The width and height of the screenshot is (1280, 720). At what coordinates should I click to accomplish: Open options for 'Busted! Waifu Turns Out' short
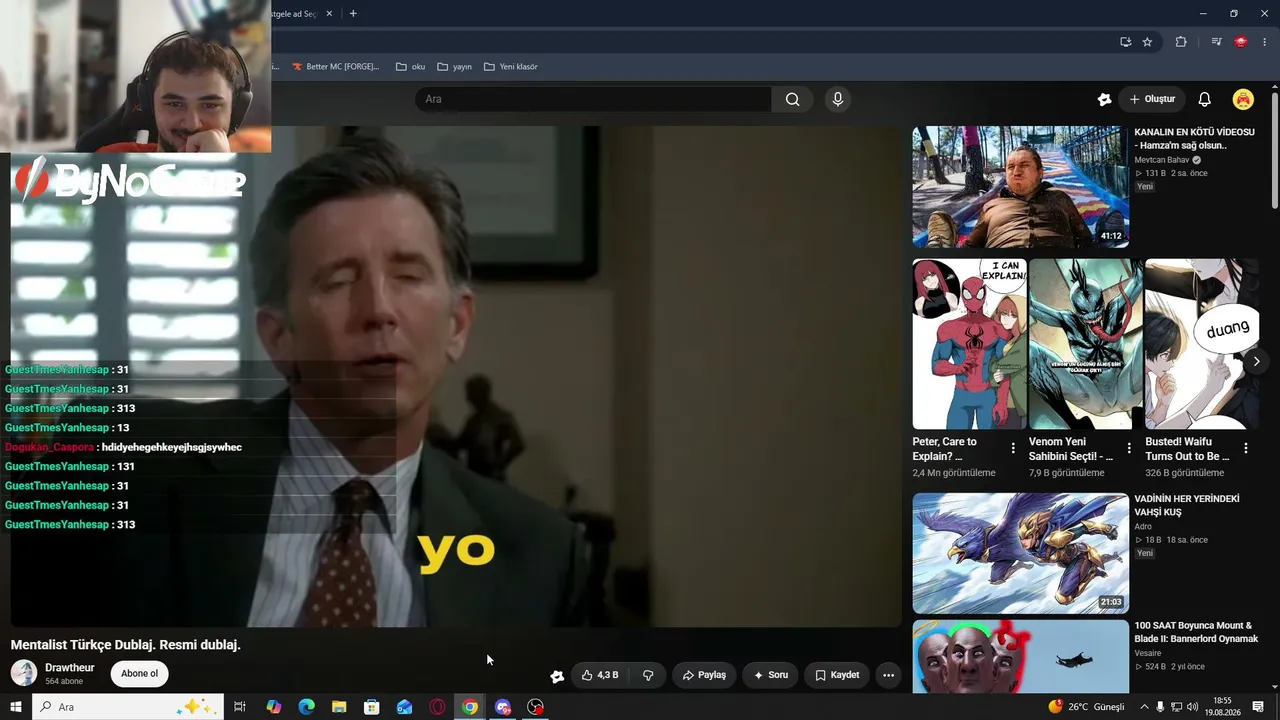pyautogui.click(x=1246, y=448)
